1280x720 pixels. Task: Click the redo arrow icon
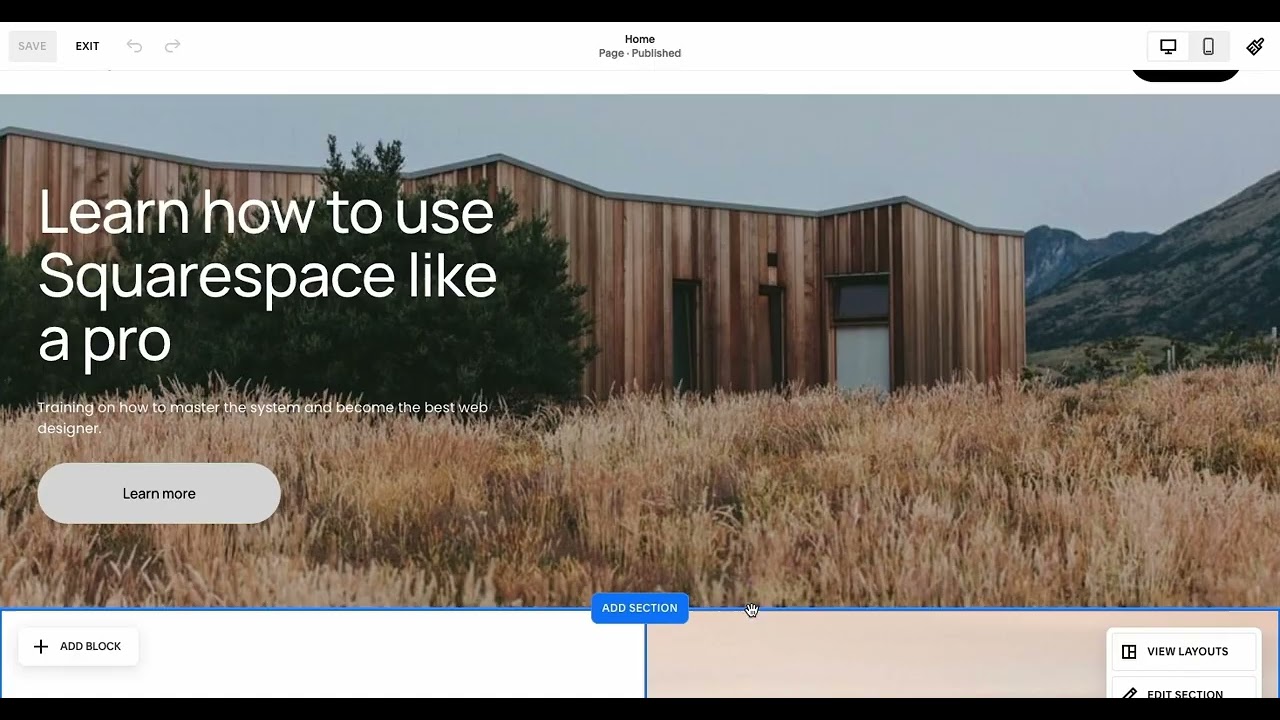pos(172,46)
